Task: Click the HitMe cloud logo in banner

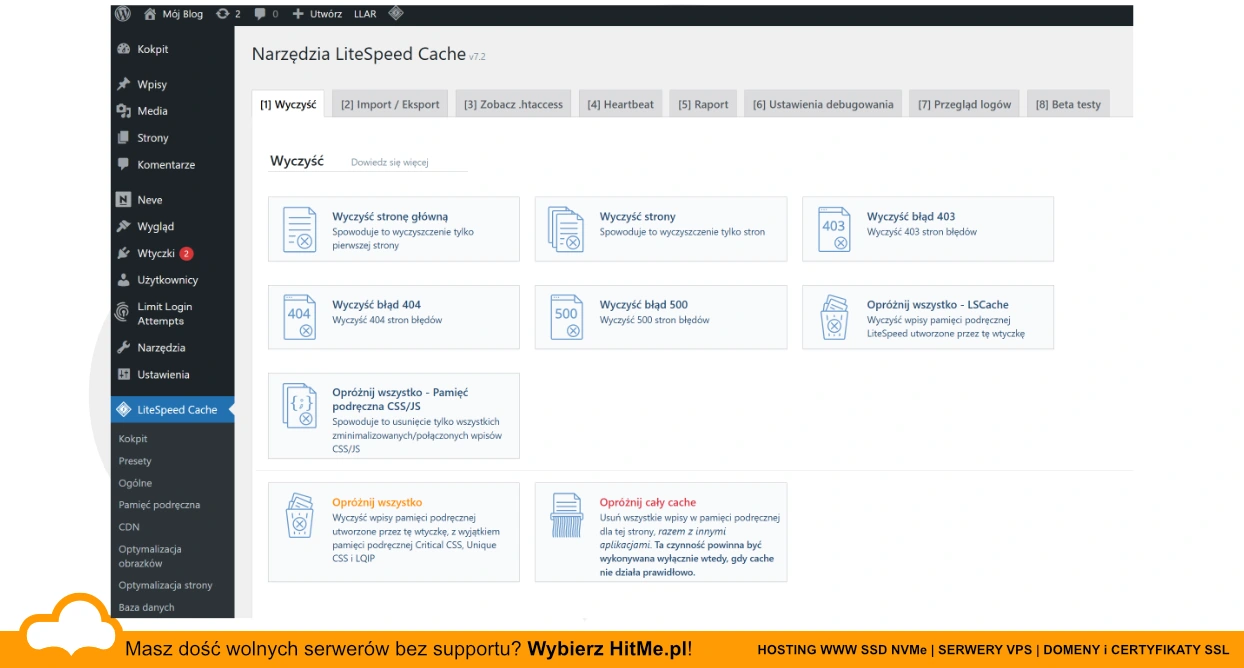Action: coord(69,627)
